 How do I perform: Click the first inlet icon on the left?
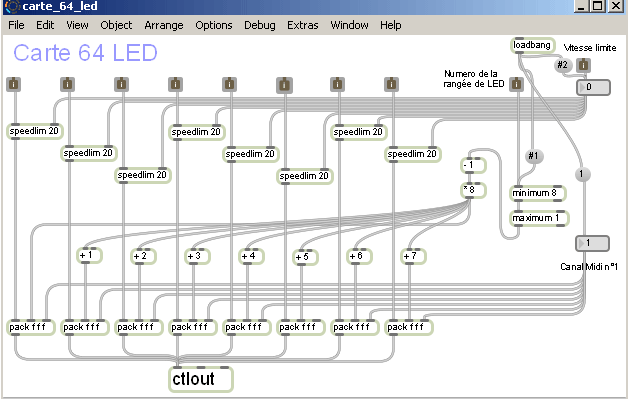click(14, 85)
